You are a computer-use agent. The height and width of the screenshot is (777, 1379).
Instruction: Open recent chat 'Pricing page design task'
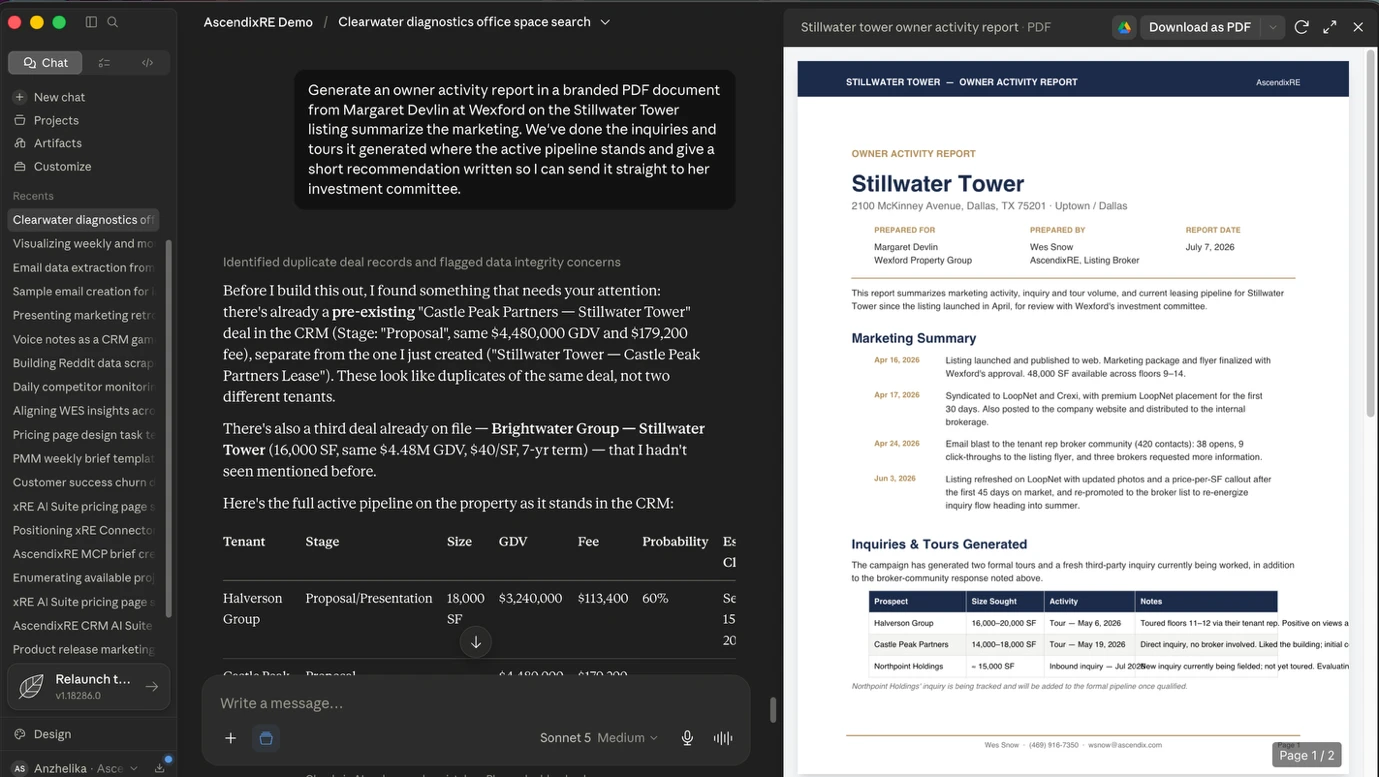point(83,435)
